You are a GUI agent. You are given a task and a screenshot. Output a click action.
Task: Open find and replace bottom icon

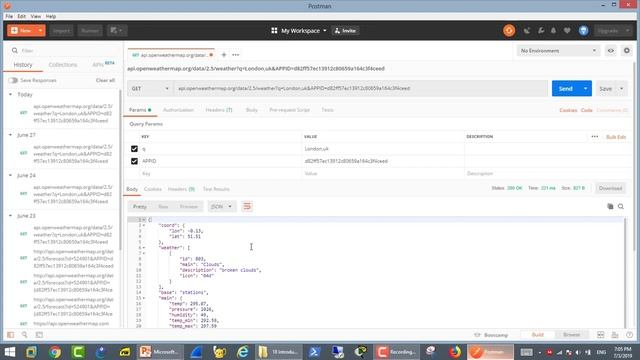tap(24, 335)
